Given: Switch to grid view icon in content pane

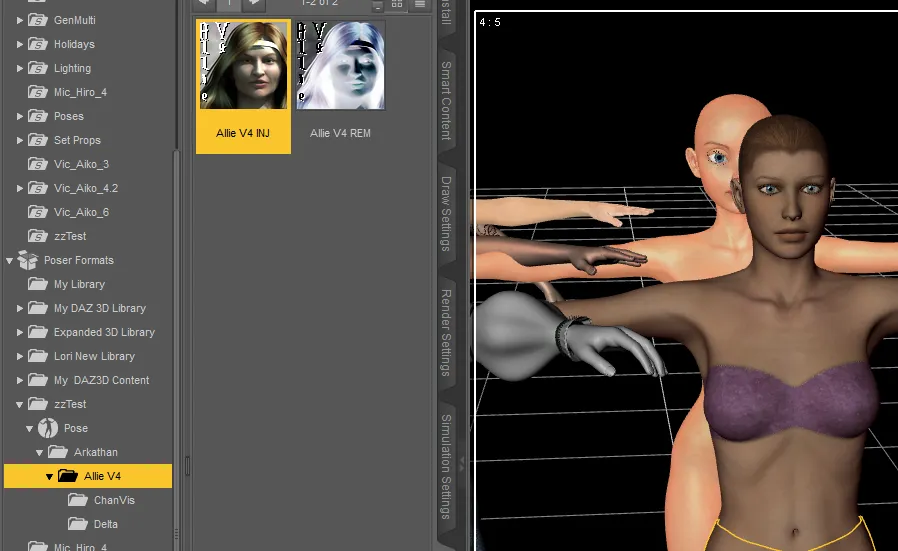Looking at the screenshot, I should click(x=397, y=4).
